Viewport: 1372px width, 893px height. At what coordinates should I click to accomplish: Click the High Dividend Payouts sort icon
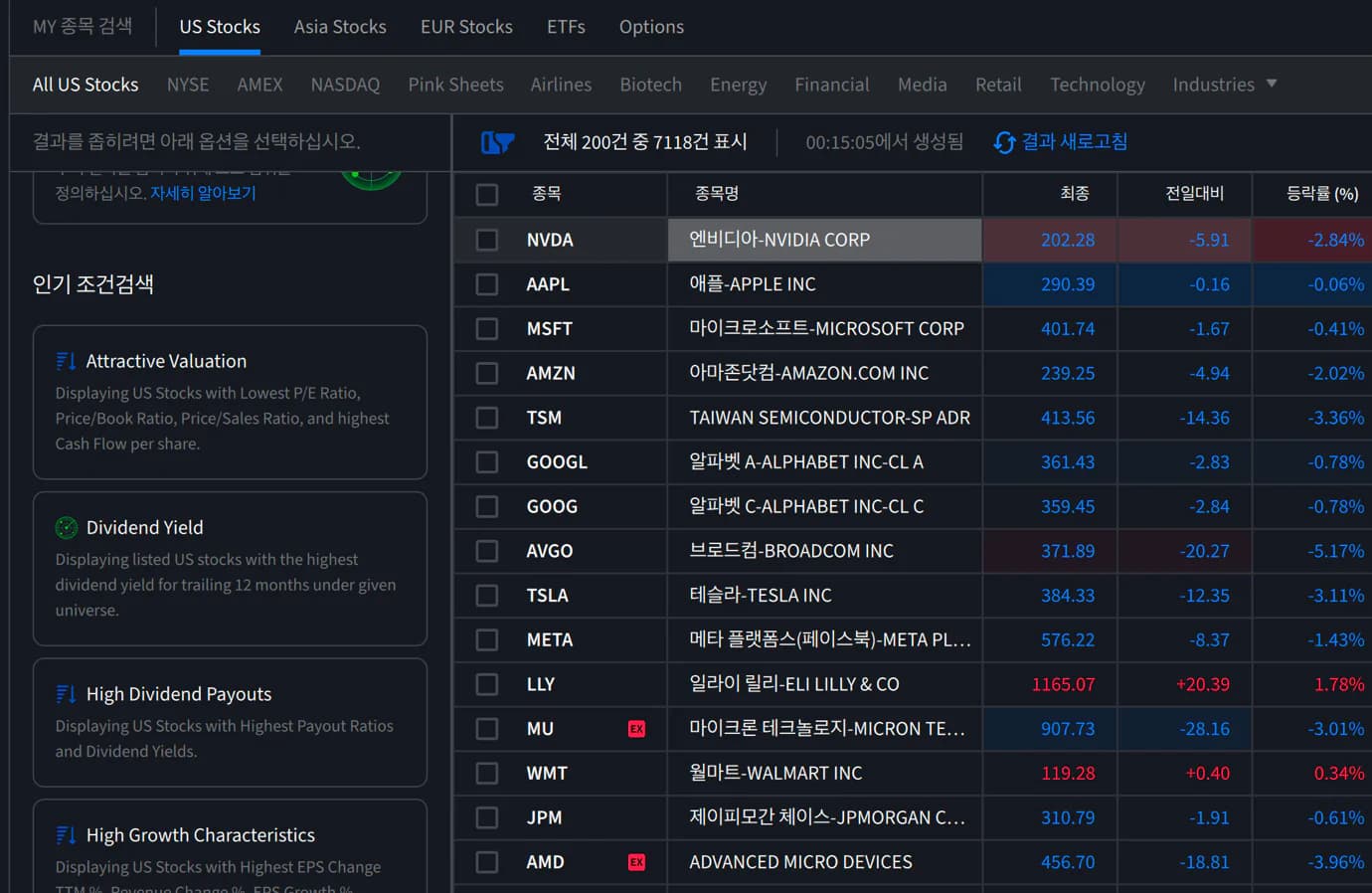(66, 694)
